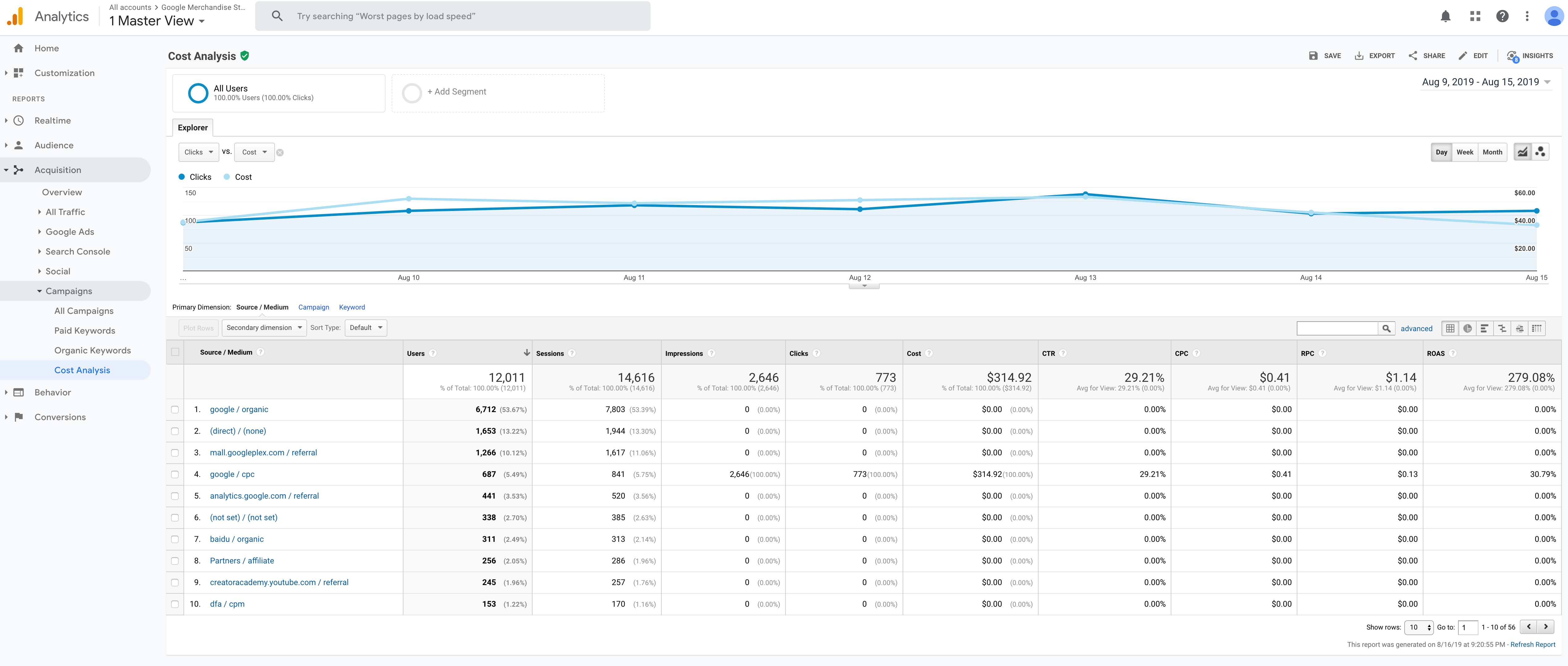
Task: Open the Google apps grid
Action: click(1474, 16)
